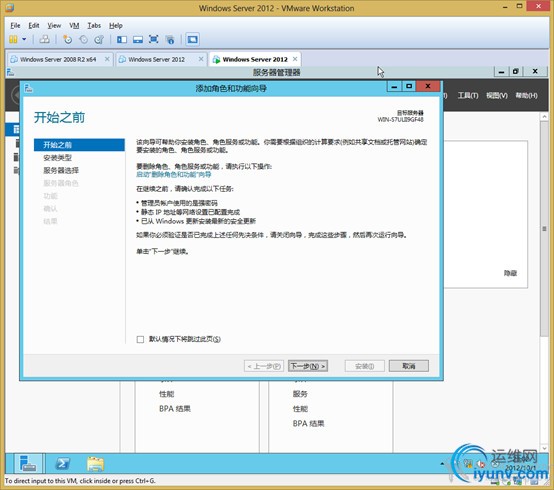Viewport: 554px width, 490px height.
Task: Click Server Manager scrollbar down arrow
Action: tap(544, 448)
